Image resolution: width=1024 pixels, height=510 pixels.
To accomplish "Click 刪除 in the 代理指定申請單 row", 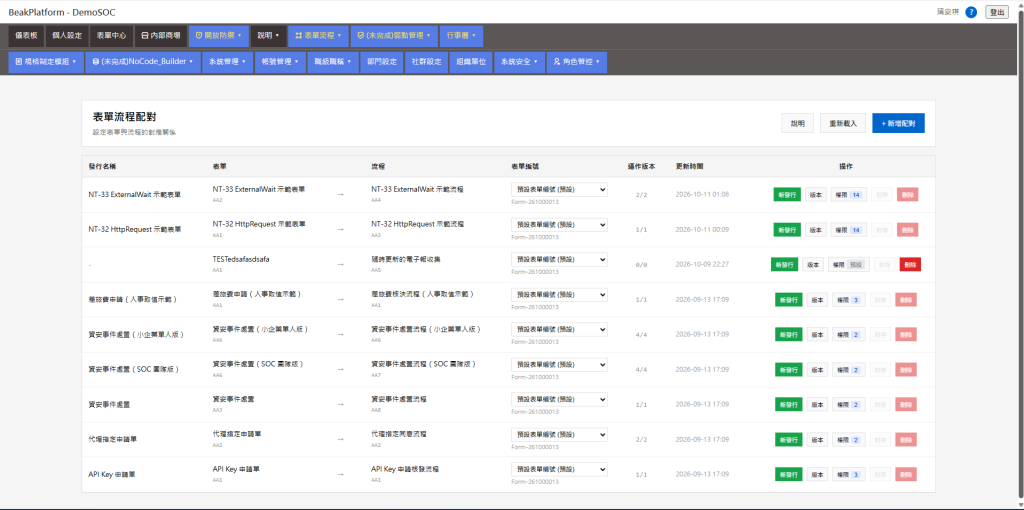I will (906, 439).
